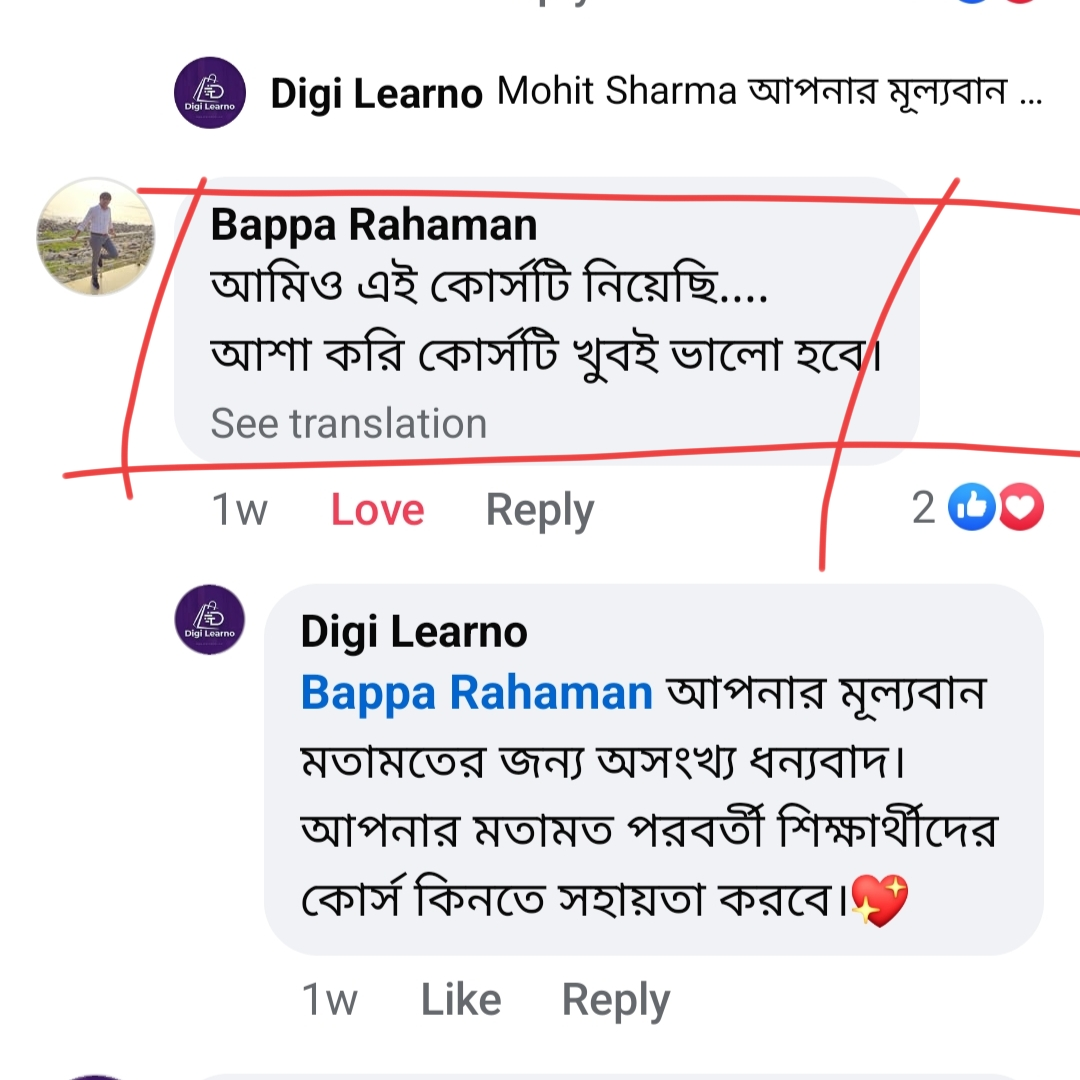Viewport: 1080px width, 1080px height.
Task: Open Bappa Rahaman author name on comment
Action: click(x=374, y=225)
